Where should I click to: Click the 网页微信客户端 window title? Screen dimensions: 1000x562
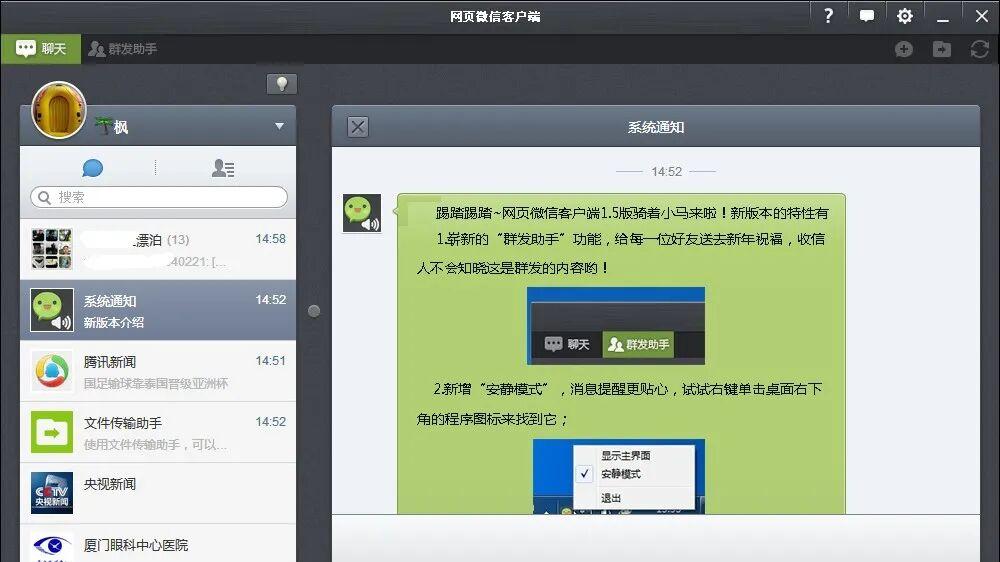coord(495,17)
